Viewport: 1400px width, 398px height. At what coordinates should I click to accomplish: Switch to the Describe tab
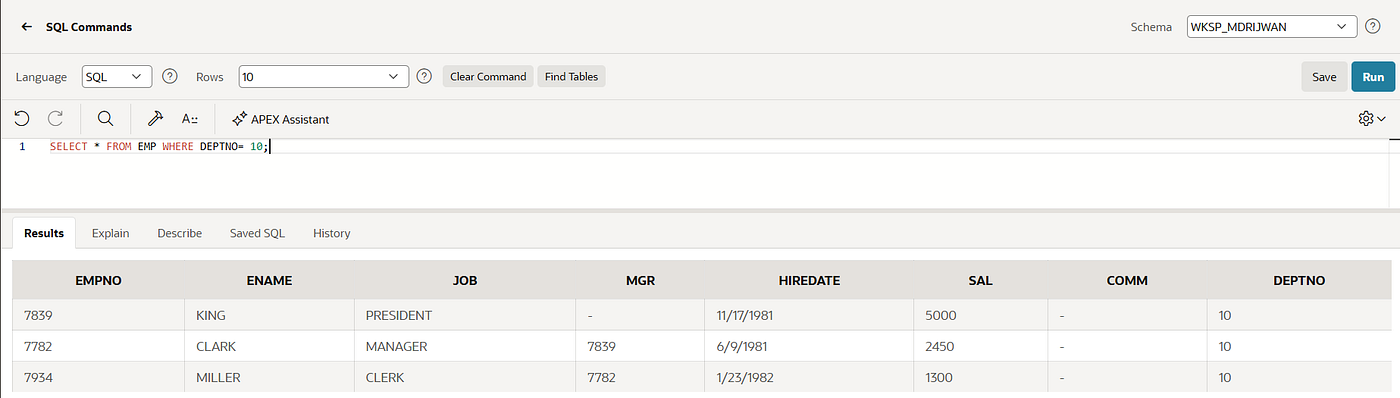point(180,233)
